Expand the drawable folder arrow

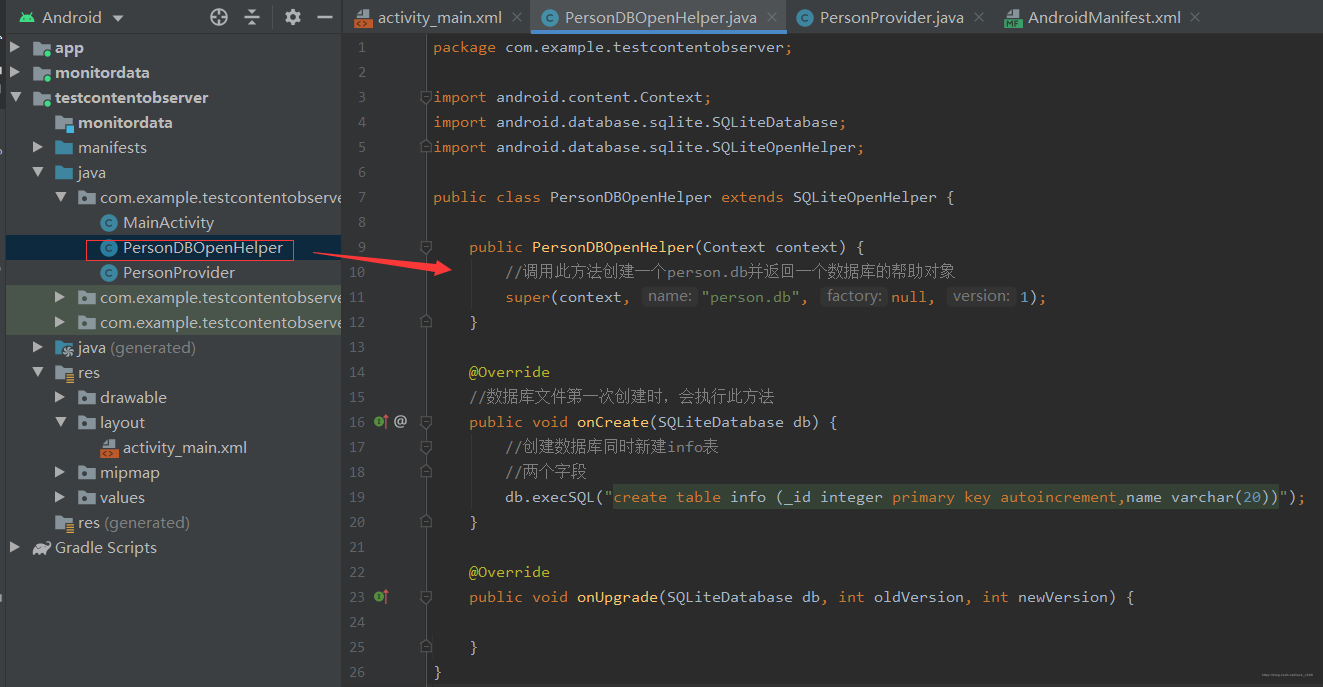pyautogui.click(x=60, y=398)
